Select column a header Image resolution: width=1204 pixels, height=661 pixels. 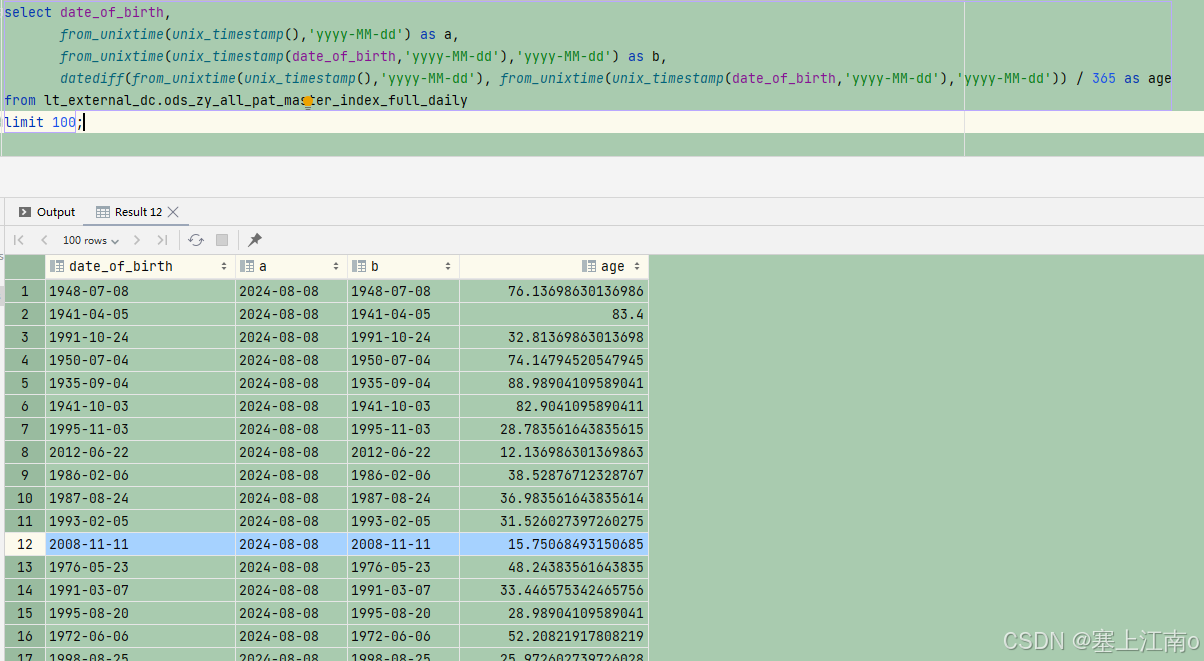click(x=291, y=267)
